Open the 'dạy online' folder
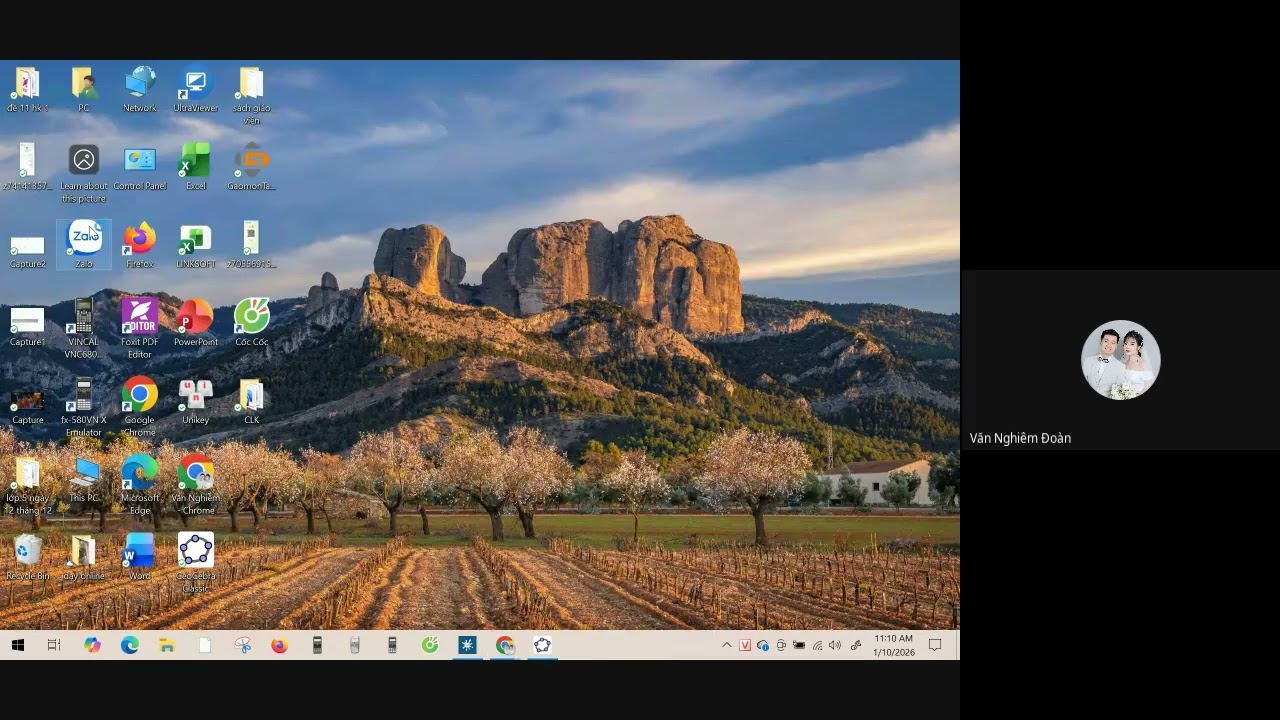 click(x=84, y=557)
